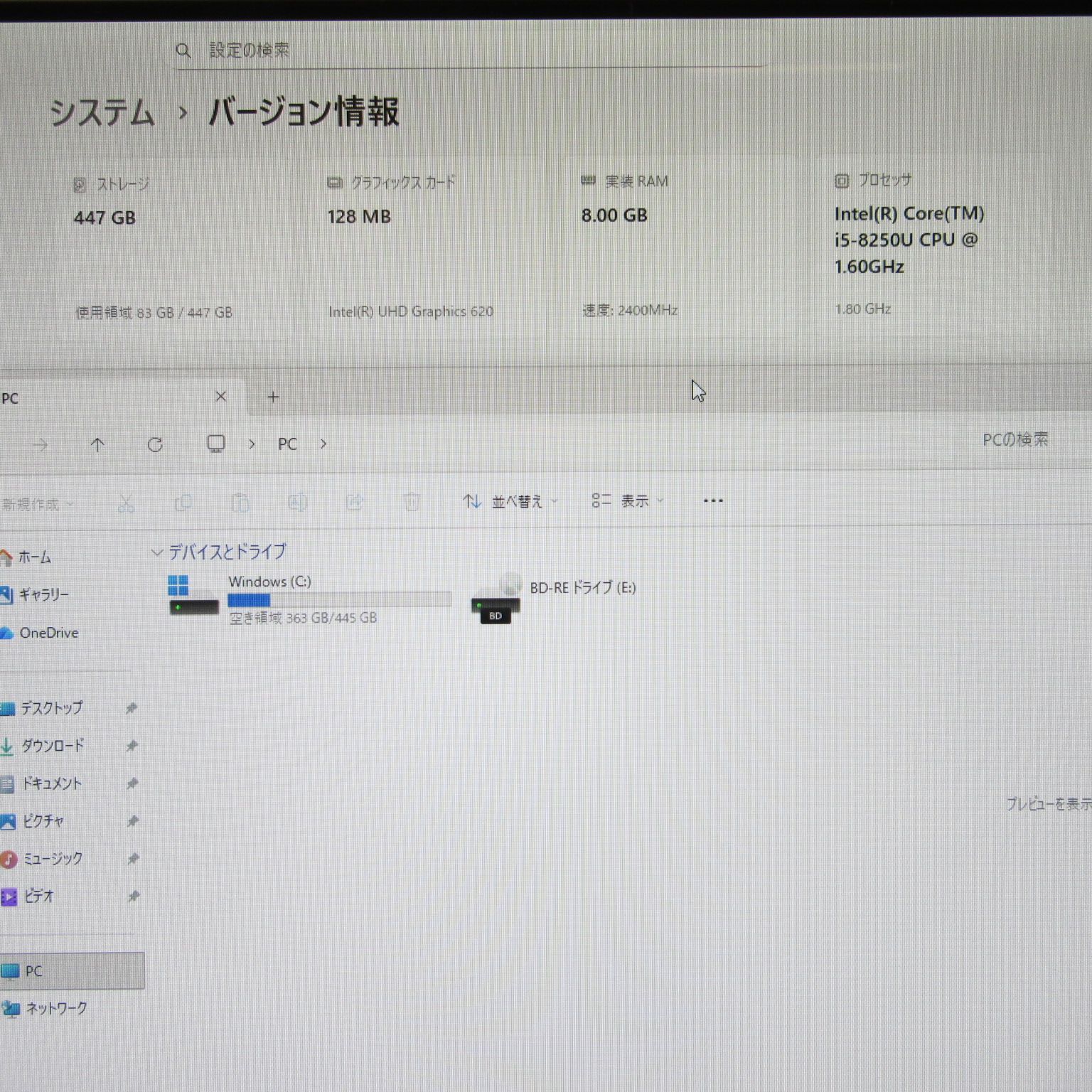Screen dimensions: 1092x1092
Task: Open the three-dot more options menu
Action: 713,501
